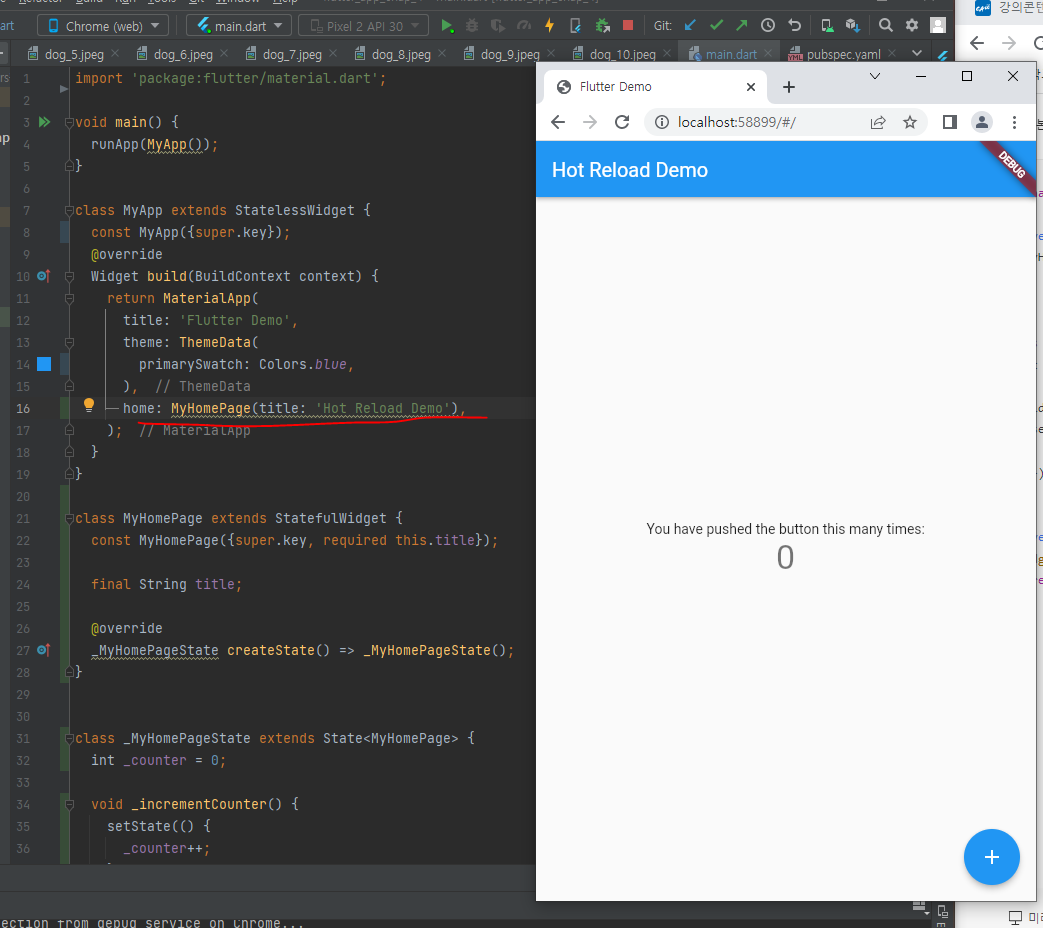Open the Flutter panel icon beside editor tabs
The height and width of the screenshot is (928, 1043).
tap(943, 55)
